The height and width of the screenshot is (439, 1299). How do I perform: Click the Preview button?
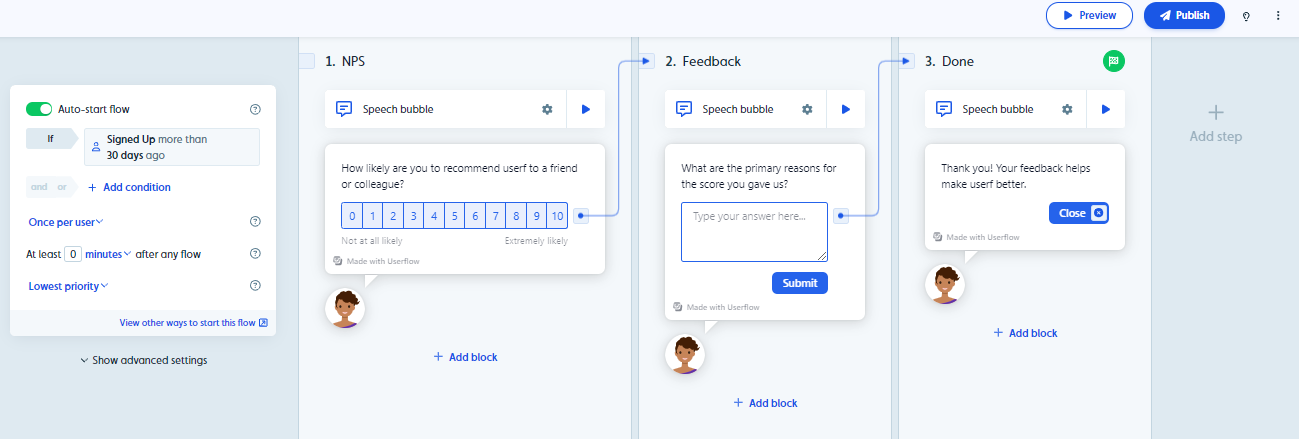coord(1089,16)
